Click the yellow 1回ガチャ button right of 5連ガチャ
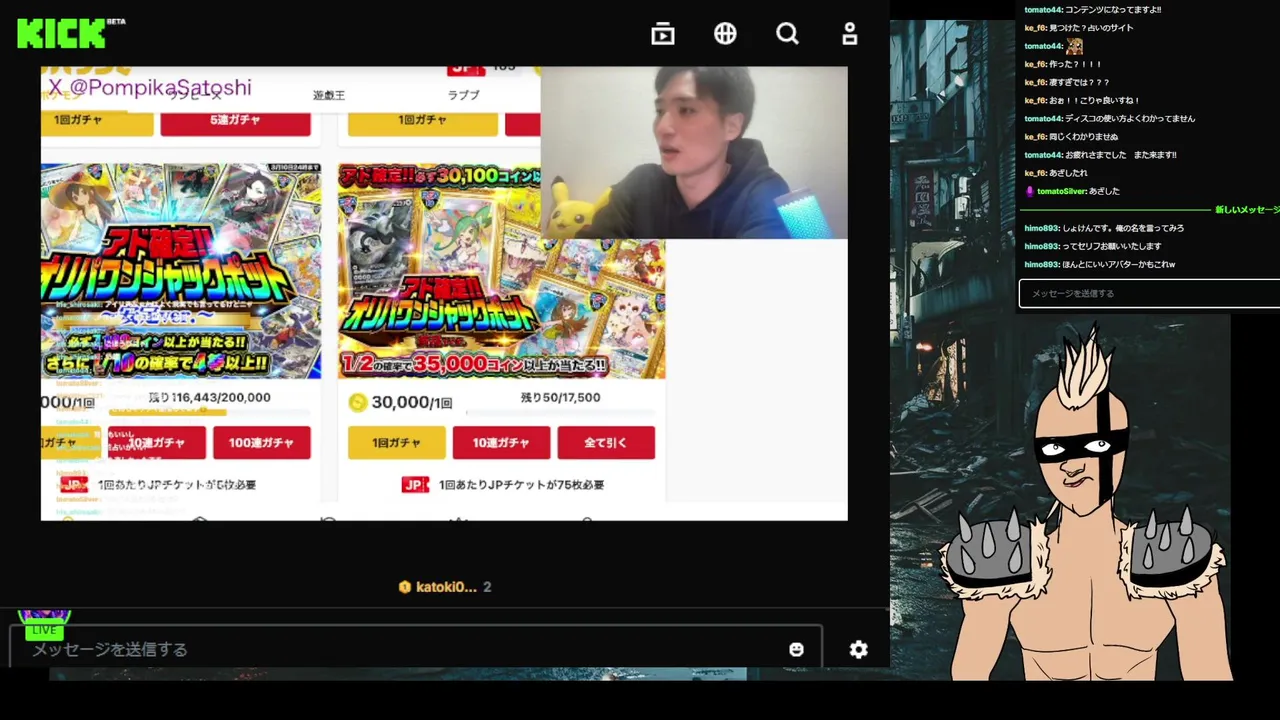 point(422,120)
